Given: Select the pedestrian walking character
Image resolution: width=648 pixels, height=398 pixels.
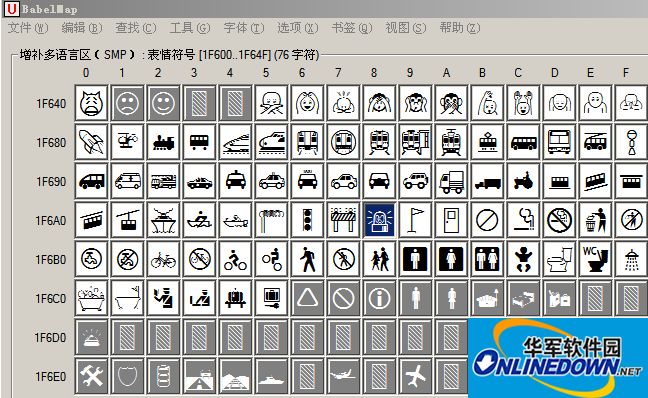Looking at the screenshot, I should point(307,260).
